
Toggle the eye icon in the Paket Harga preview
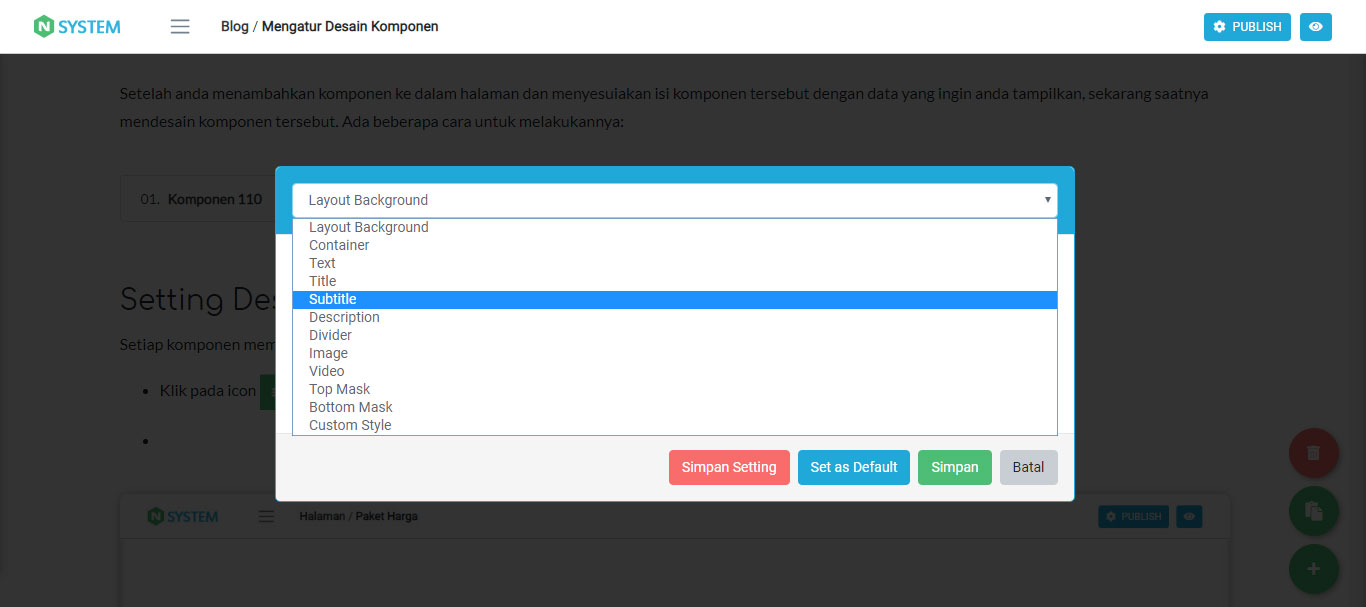(1189, 516)
